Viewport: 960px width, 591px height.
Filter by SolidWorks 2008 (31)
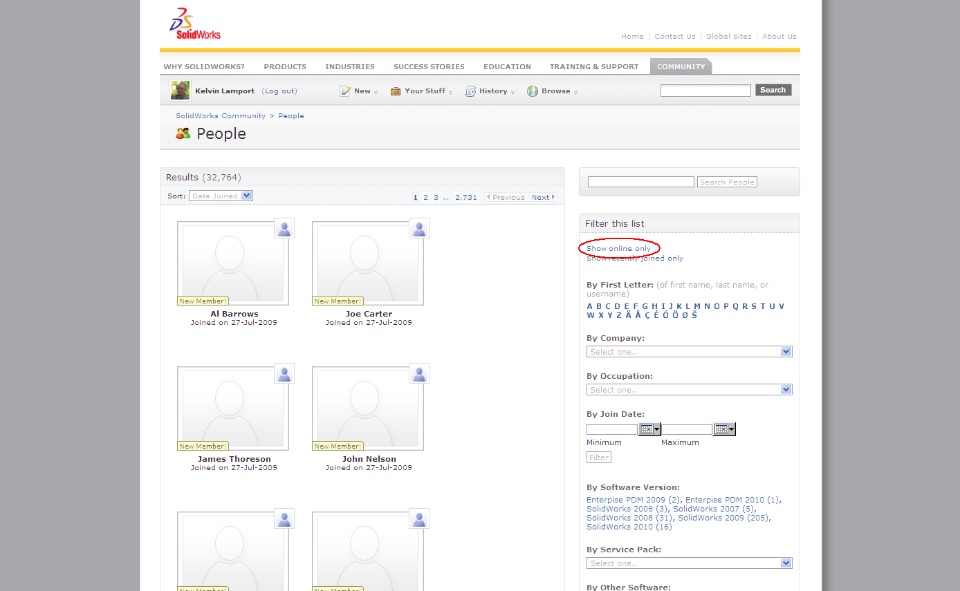coord(629,518)
